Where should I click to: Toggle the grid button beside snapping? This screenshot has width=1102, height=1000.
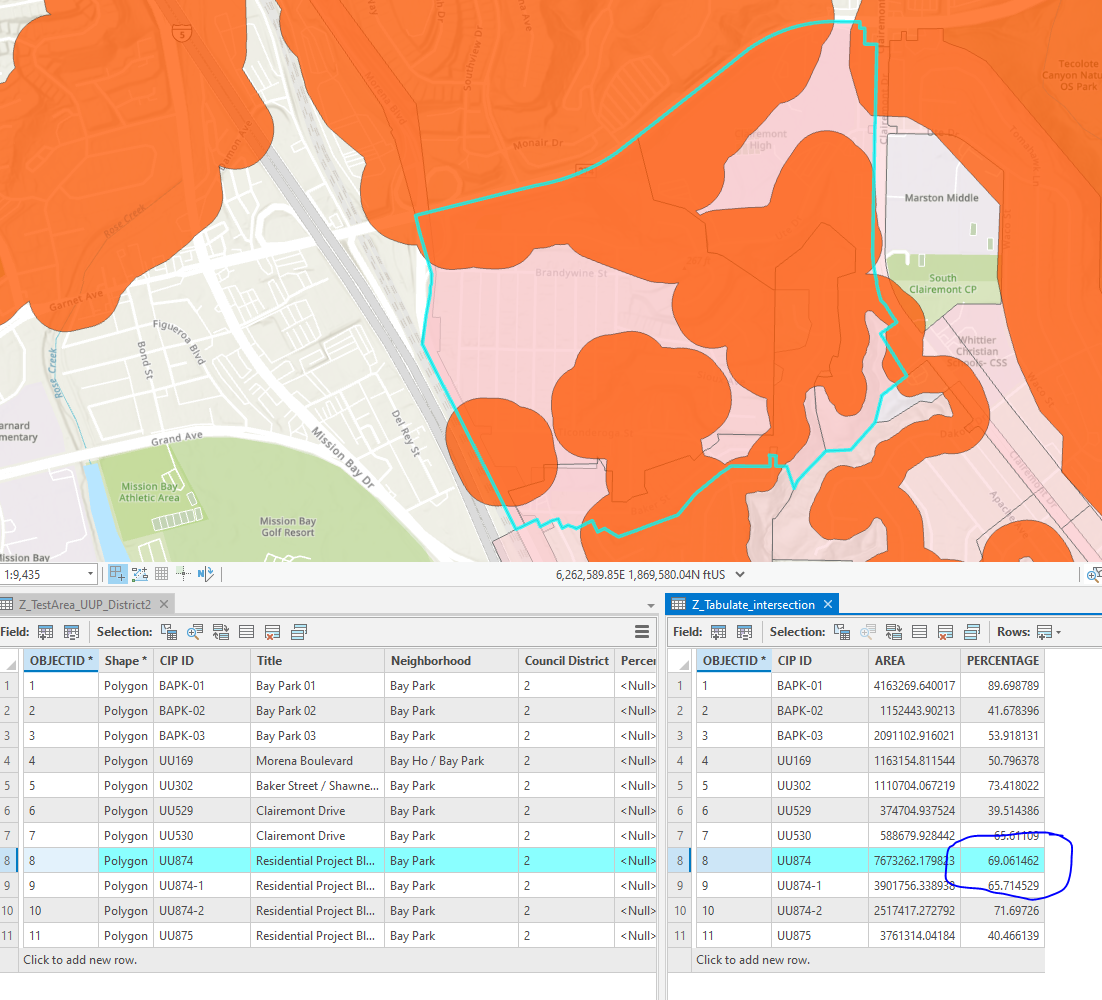click(x=161, y=574)
